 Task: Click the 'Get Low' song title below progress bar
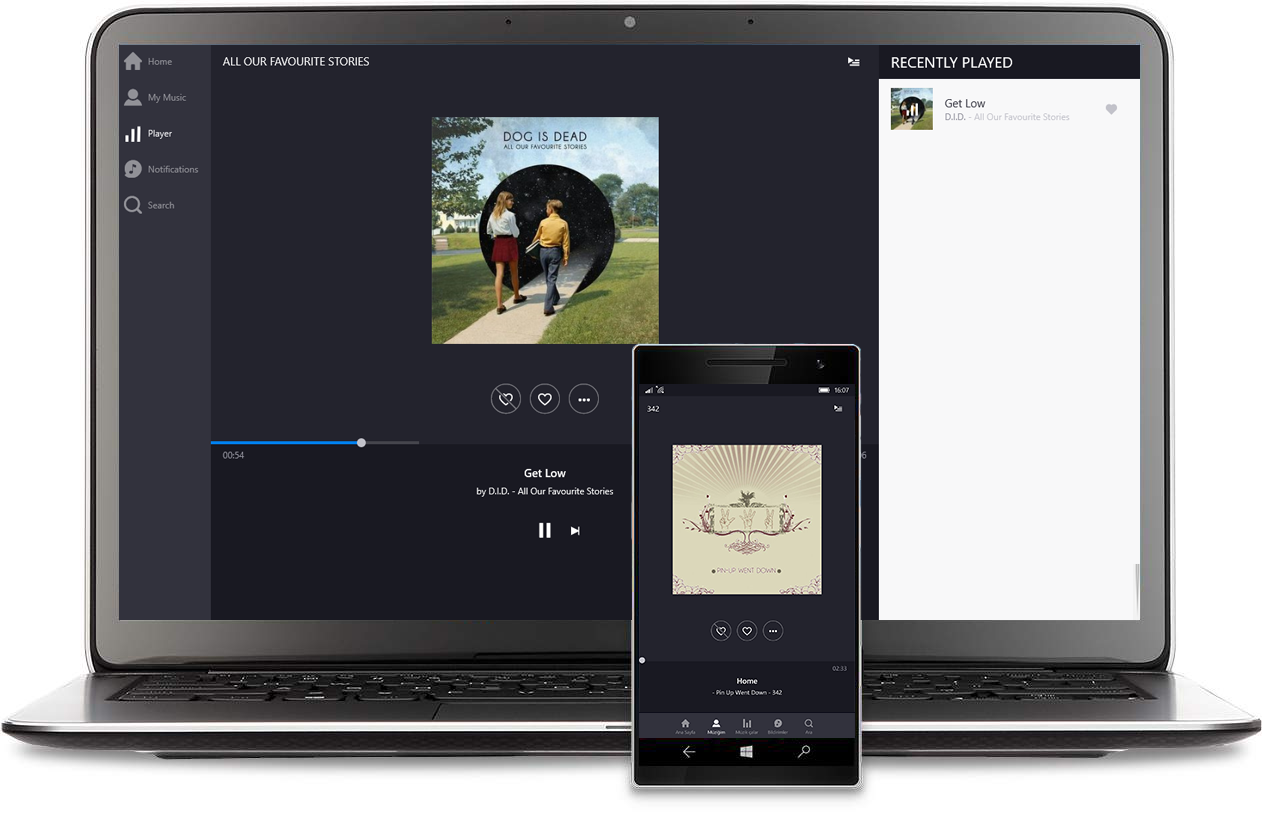tap(545, 473)
